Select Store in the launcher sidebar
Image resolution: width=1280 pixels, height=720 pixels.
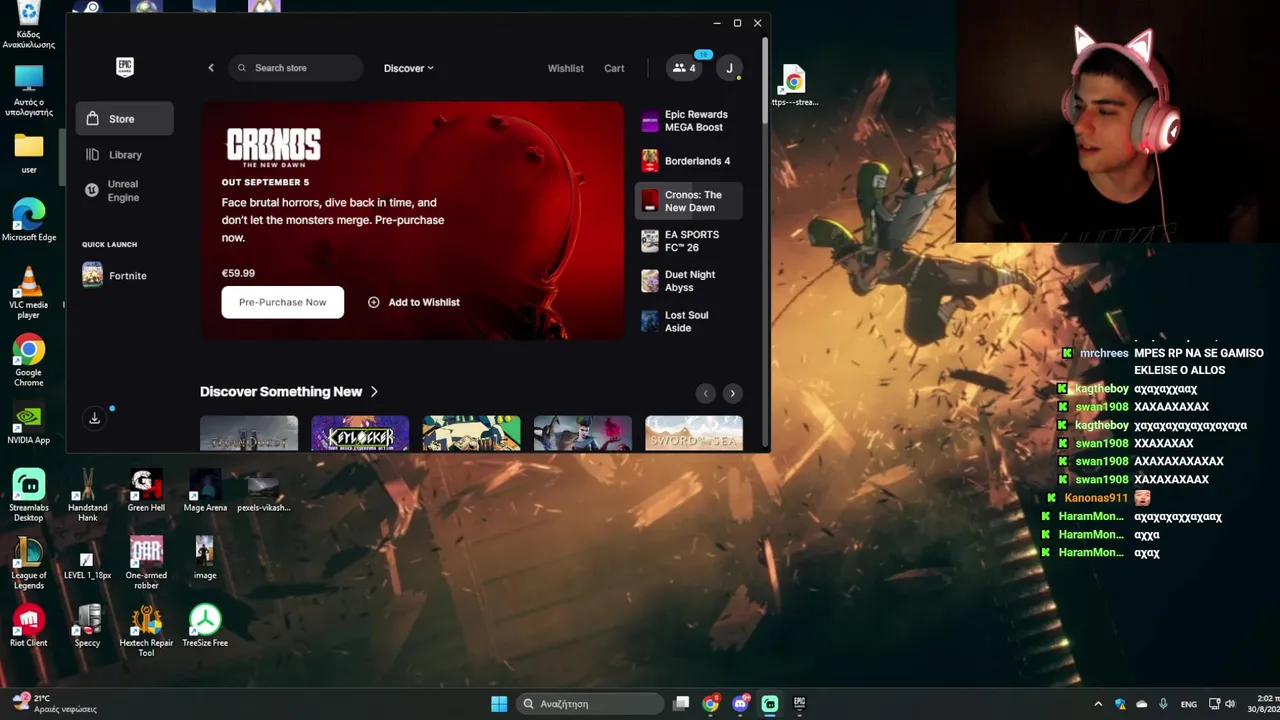[125, 119]
